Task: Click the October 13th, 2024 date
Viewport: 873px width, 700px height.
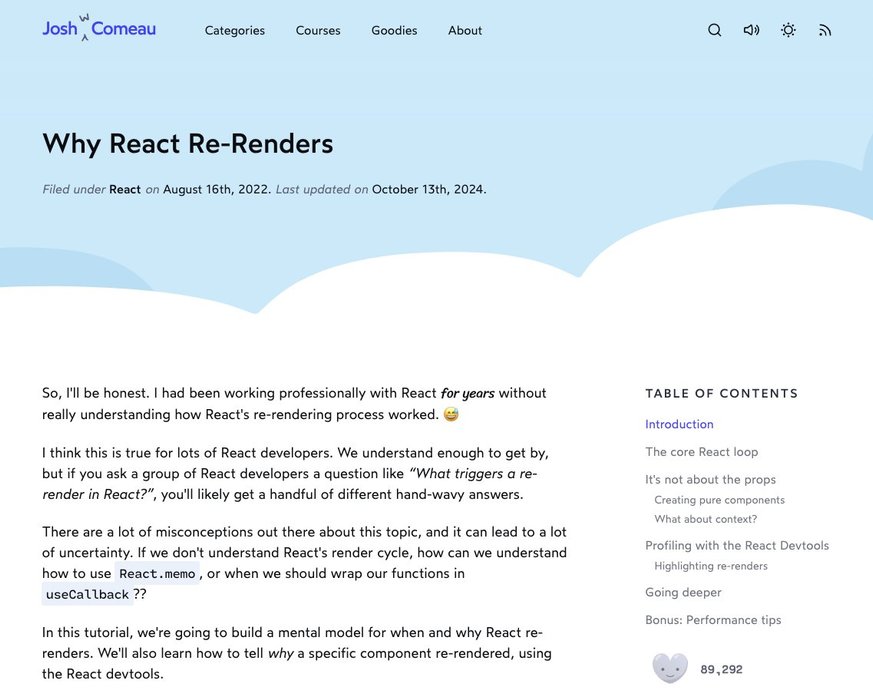Action: pos(428,189)
